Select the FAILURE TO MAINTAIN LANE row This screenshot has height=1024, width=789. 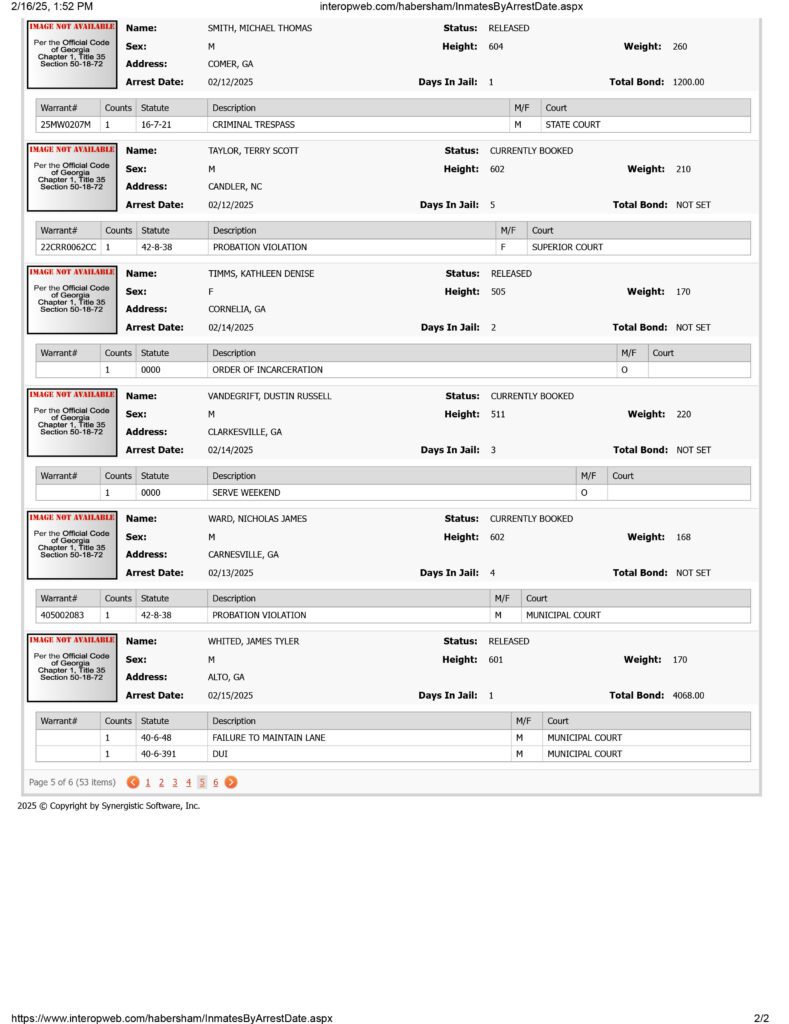[x=393, y=737]
